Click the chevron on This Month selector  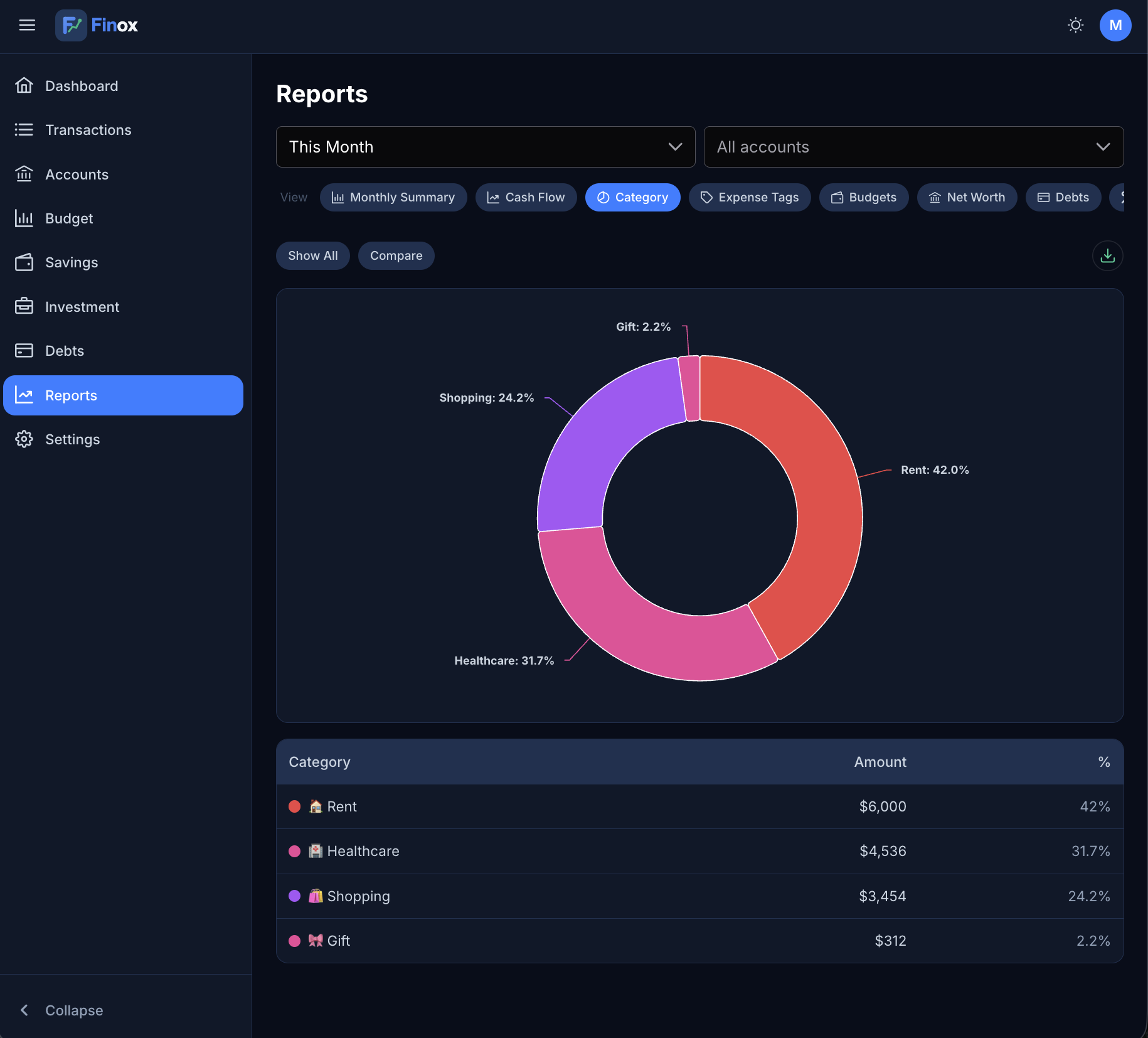click(x=675, y=147)
